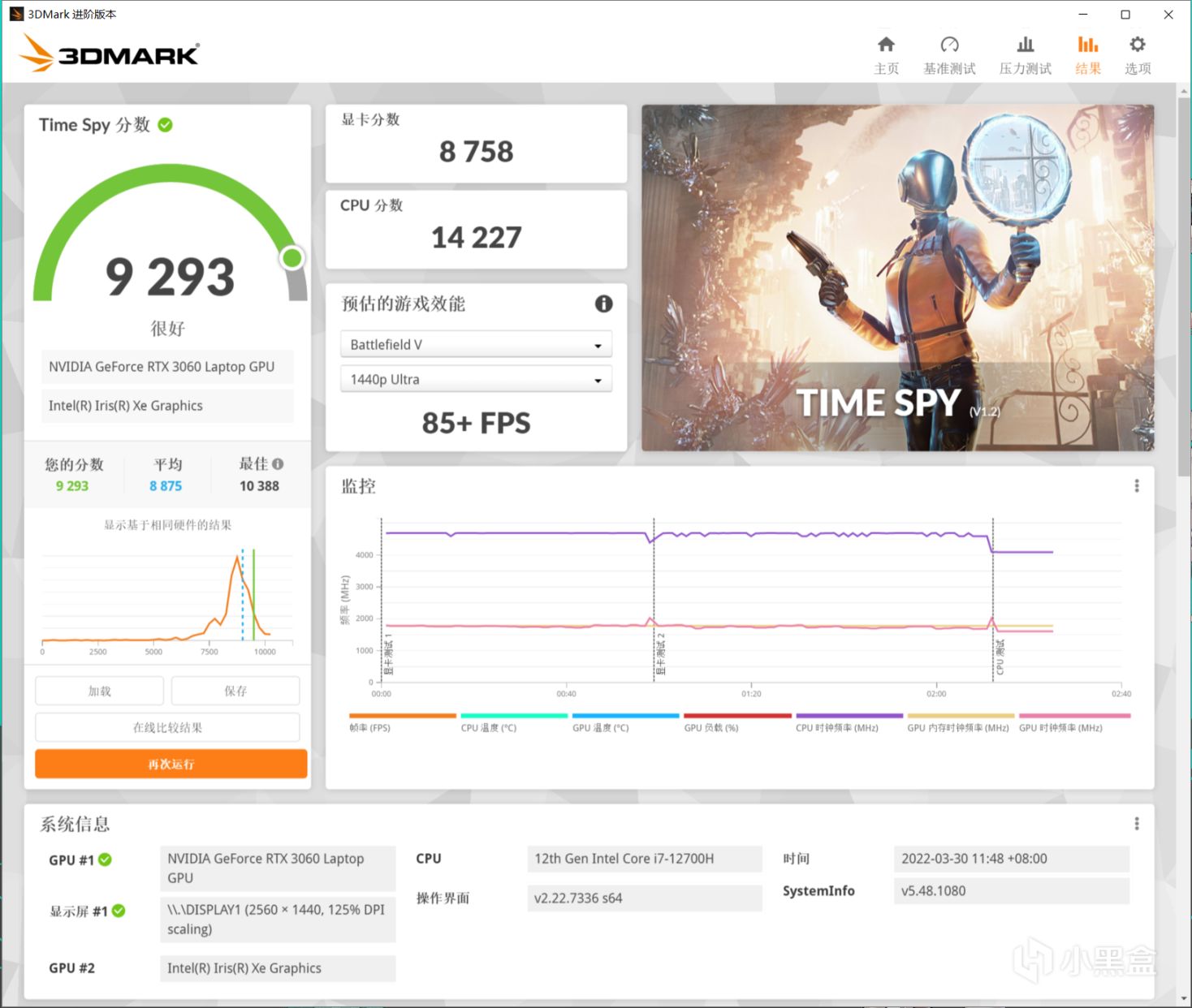Click info icon next to 最佳 score
The width and height of the screenshot is (1192, 1008).
pos(278,464)
